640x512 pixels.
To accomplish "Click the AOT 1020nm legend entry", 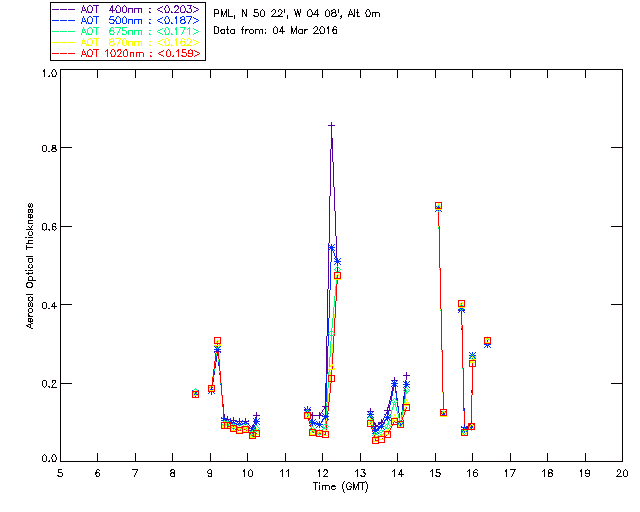I will [126, 53].
